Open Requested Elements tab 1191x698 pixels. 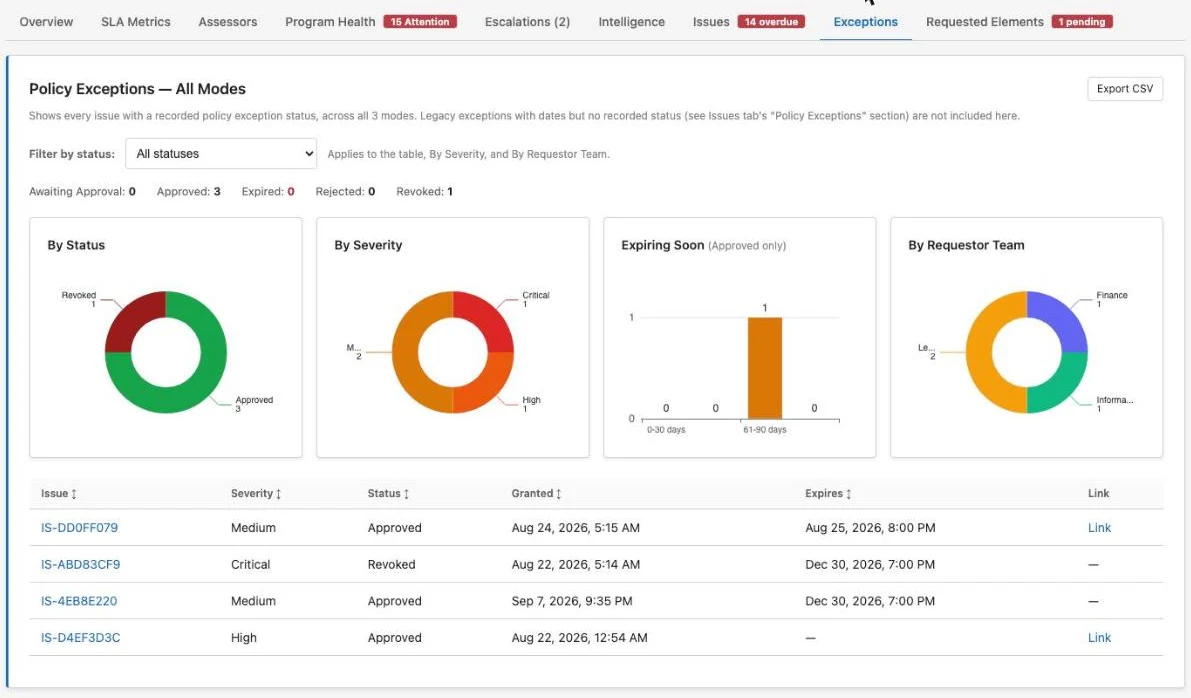pos(984,22)
